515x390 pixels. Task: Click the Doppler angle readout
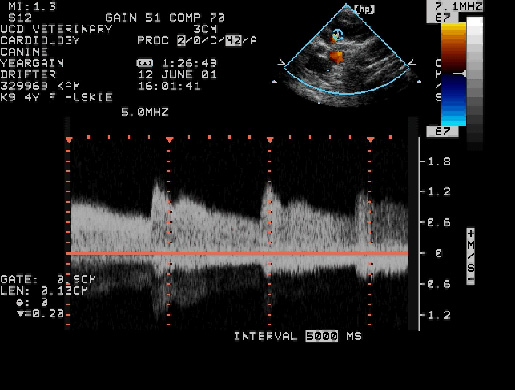click(32, 302)
